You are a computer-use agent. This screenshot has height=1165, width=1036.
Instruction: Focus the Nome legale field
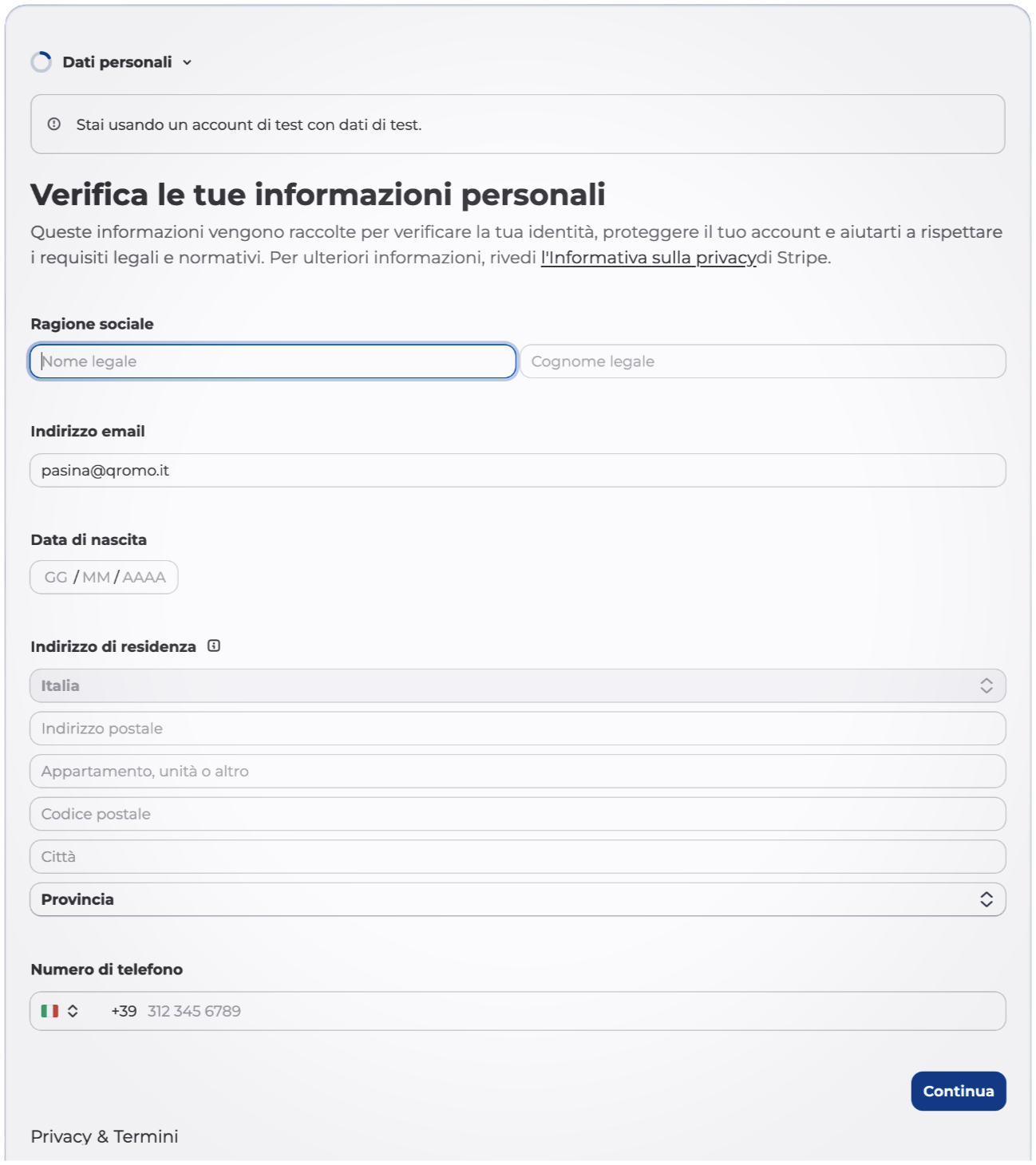273,361
